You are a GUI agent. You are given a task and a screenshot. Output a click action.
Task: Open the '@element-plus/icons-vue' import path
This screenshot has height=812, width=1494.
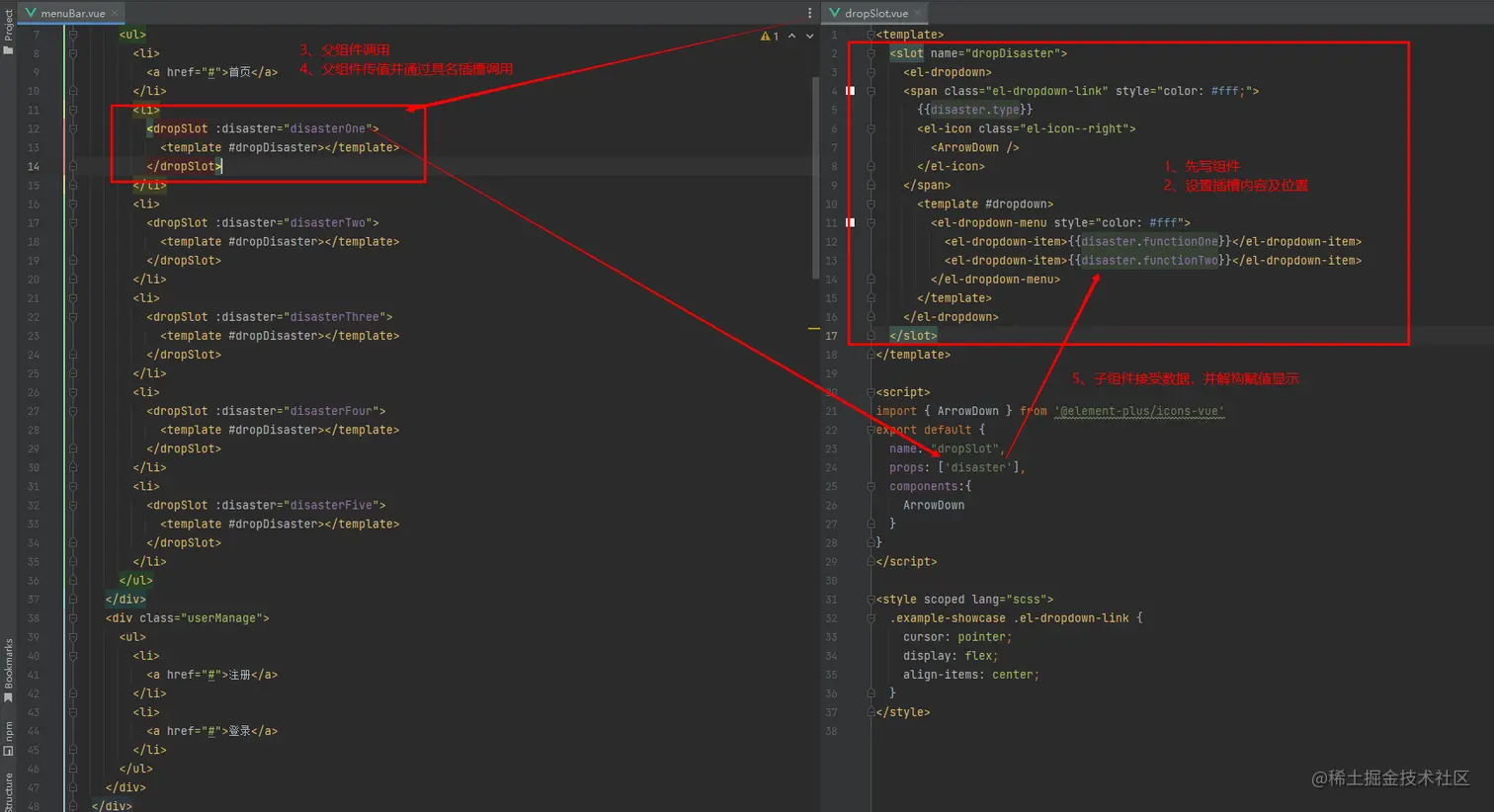(1139, 411)
